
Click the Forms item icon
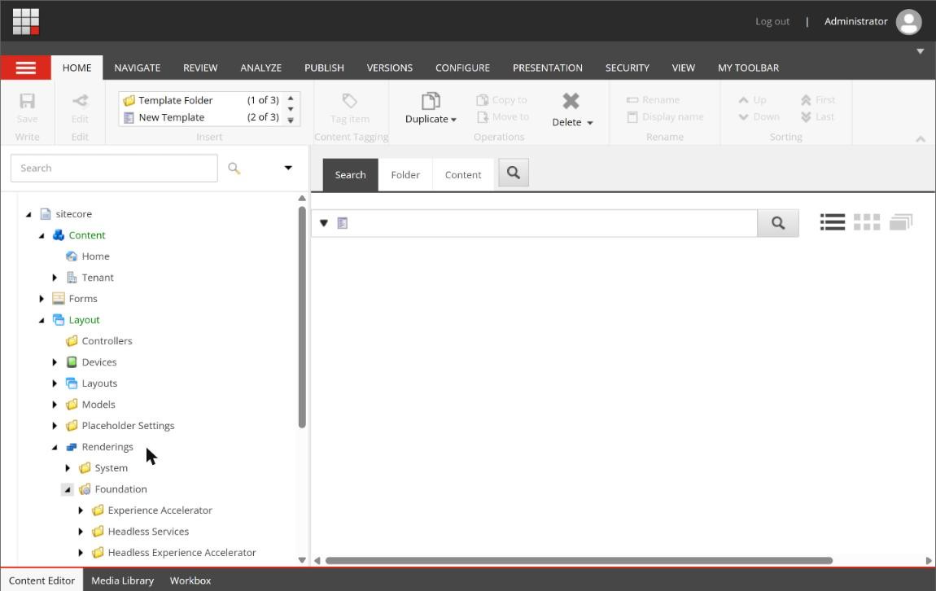58,298
